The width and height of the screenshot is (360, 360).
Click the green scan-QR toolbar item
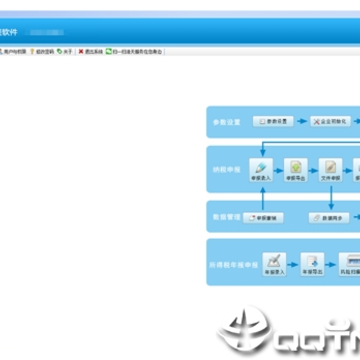tap(134, 52)
